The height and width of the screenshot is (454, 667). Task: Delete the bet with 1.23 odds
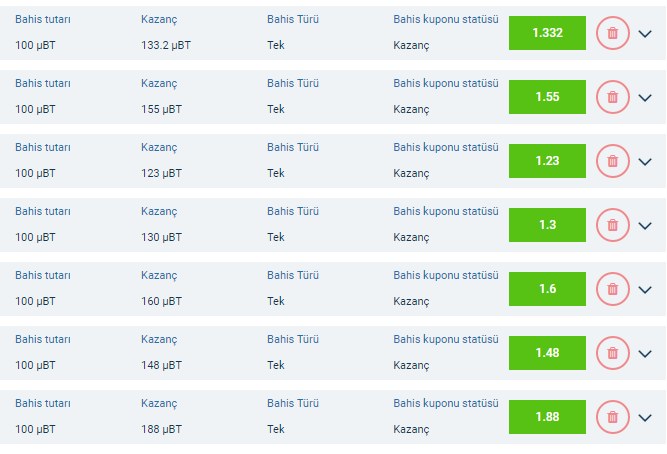click(613, 161)
